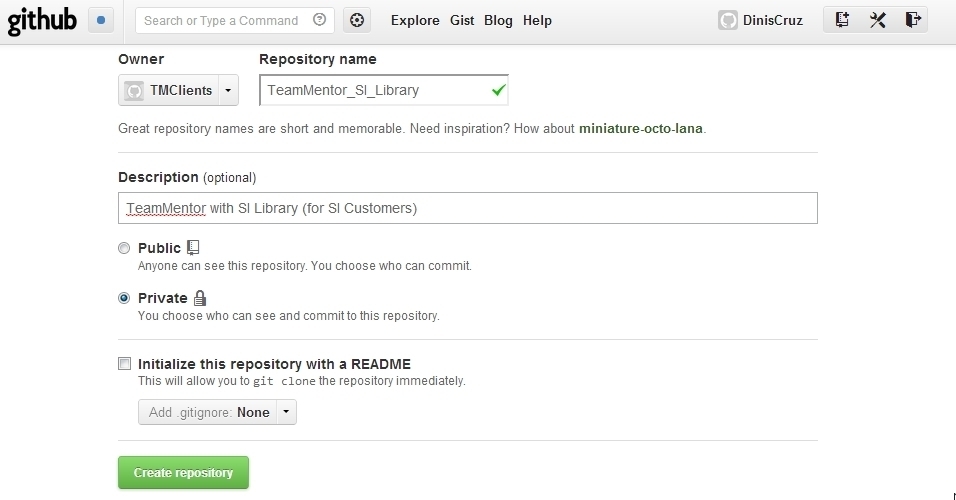Open the Explore menu item
The height and width of the screenshot is (500, 956).
click(414, 20)
